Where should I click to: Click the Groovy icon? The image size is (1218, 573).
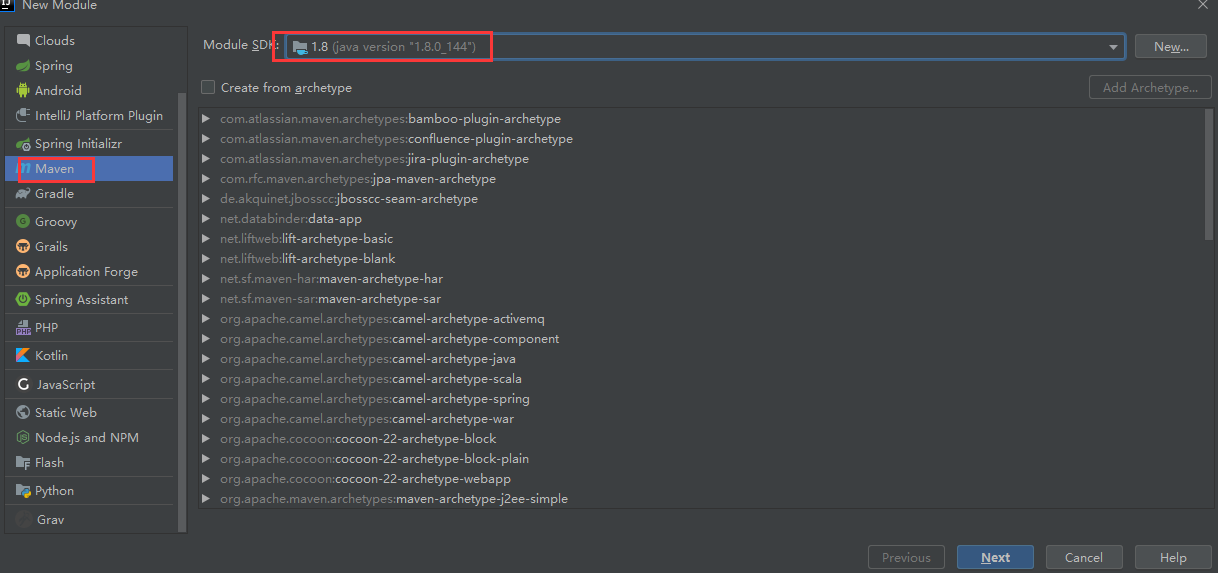(x=24, y=222)
